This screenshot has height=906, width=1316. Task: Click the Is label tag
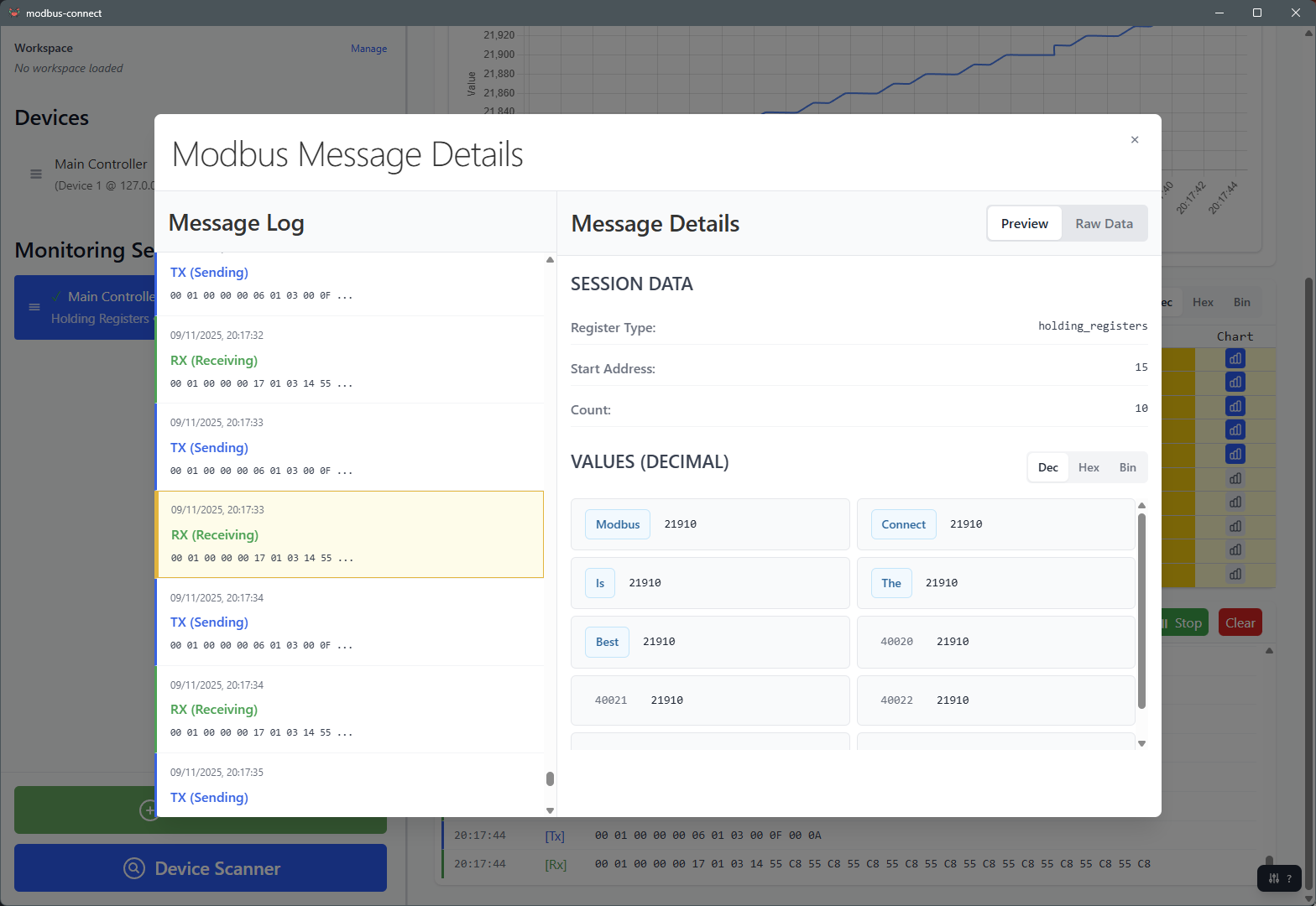tap(600, 583)
